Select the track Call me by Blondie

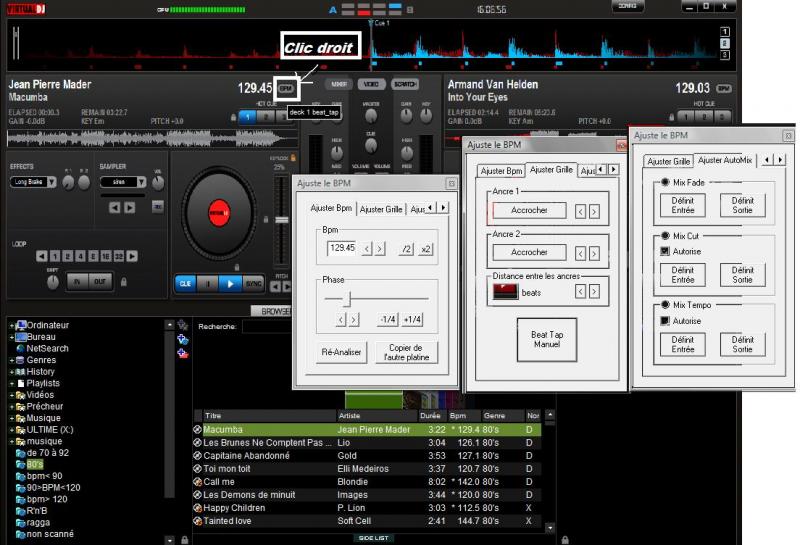coord(367,482)
